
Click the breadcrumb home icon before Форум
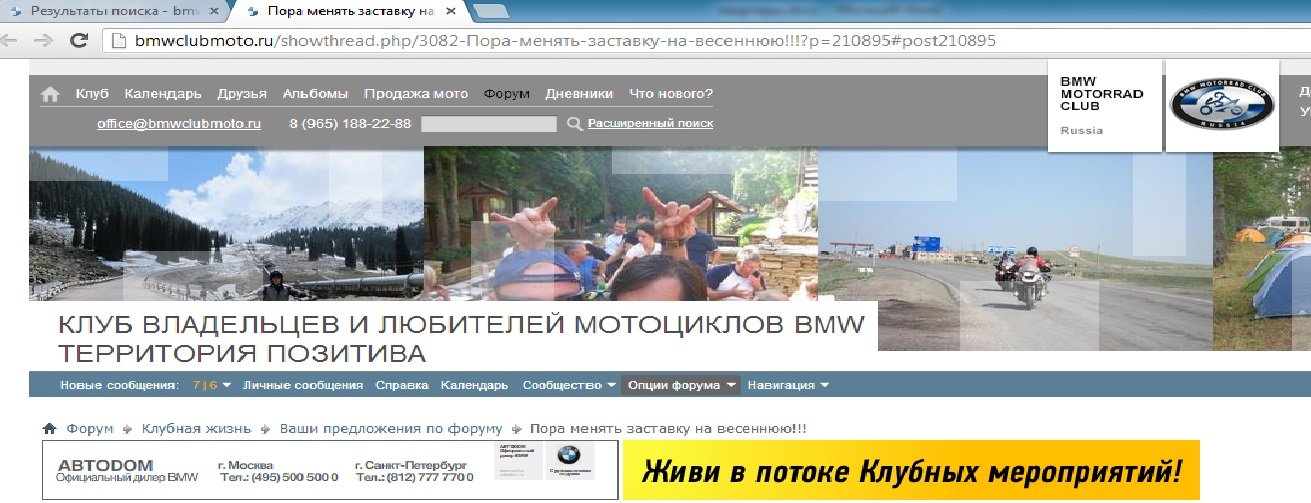pos(49,428)
